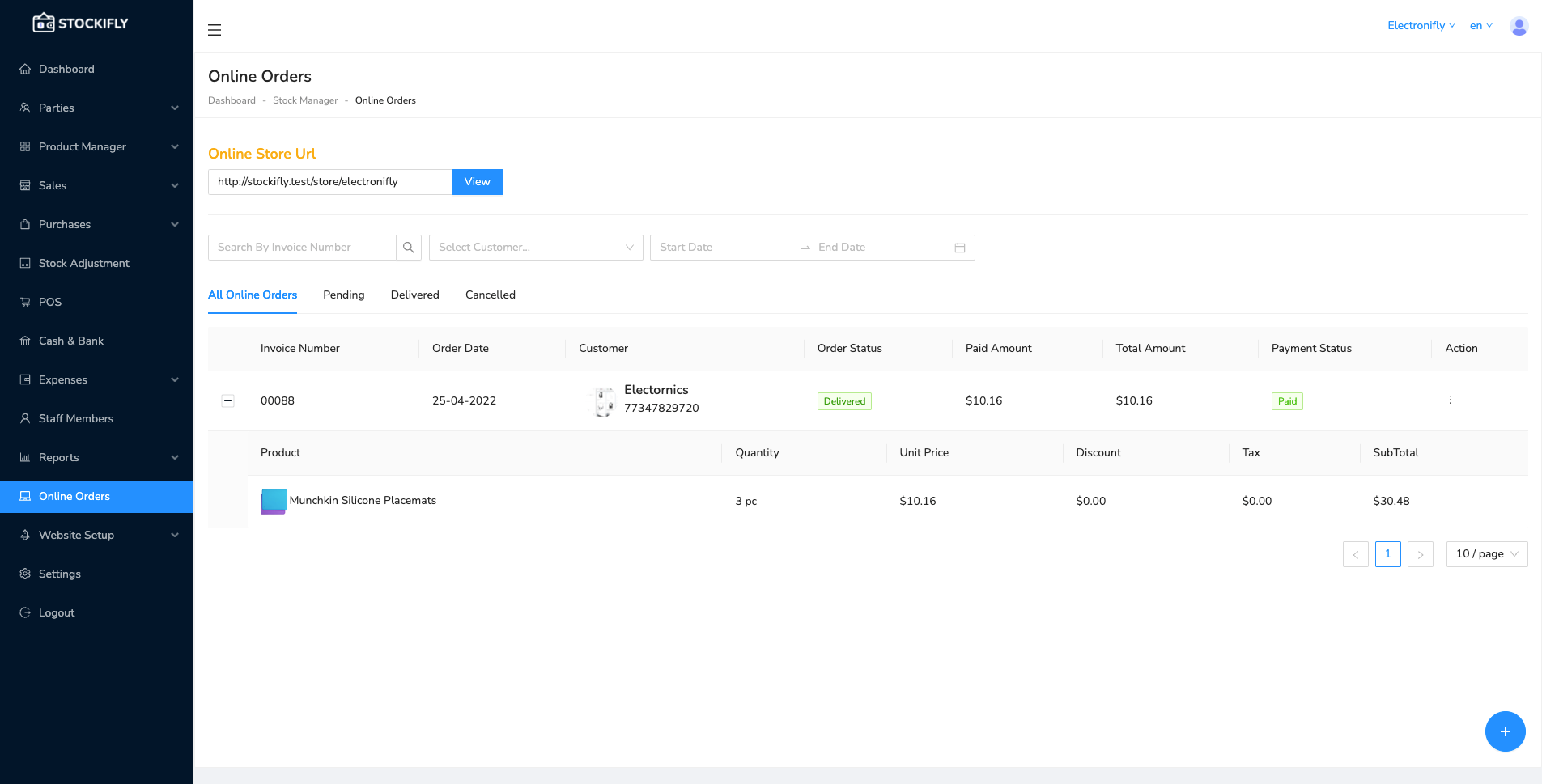
Task: Open the date range calendar icon
Action: click(x=960, y=248)
